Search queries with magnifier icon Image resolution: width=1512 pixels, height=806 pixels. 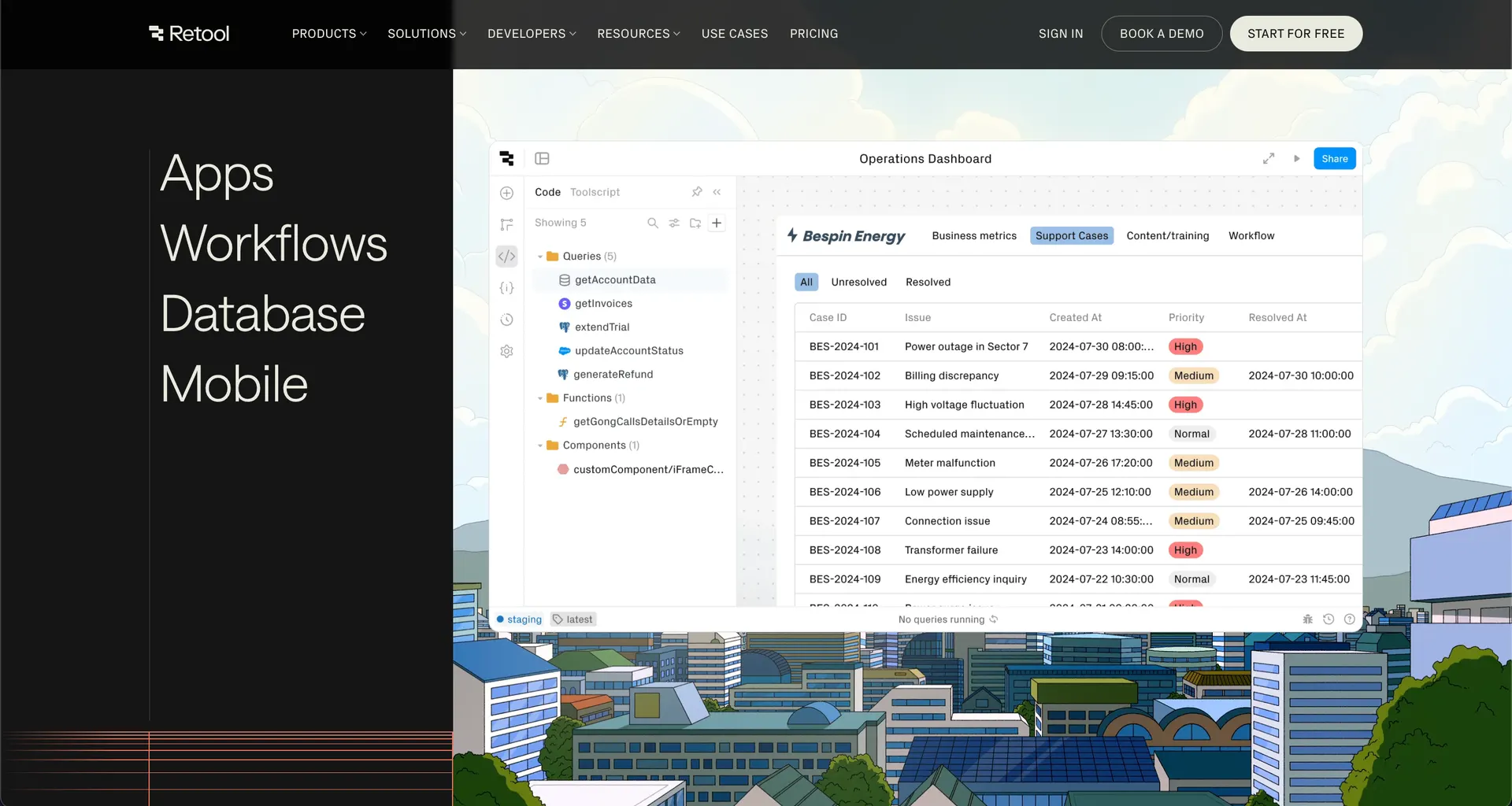click(652, 223)
